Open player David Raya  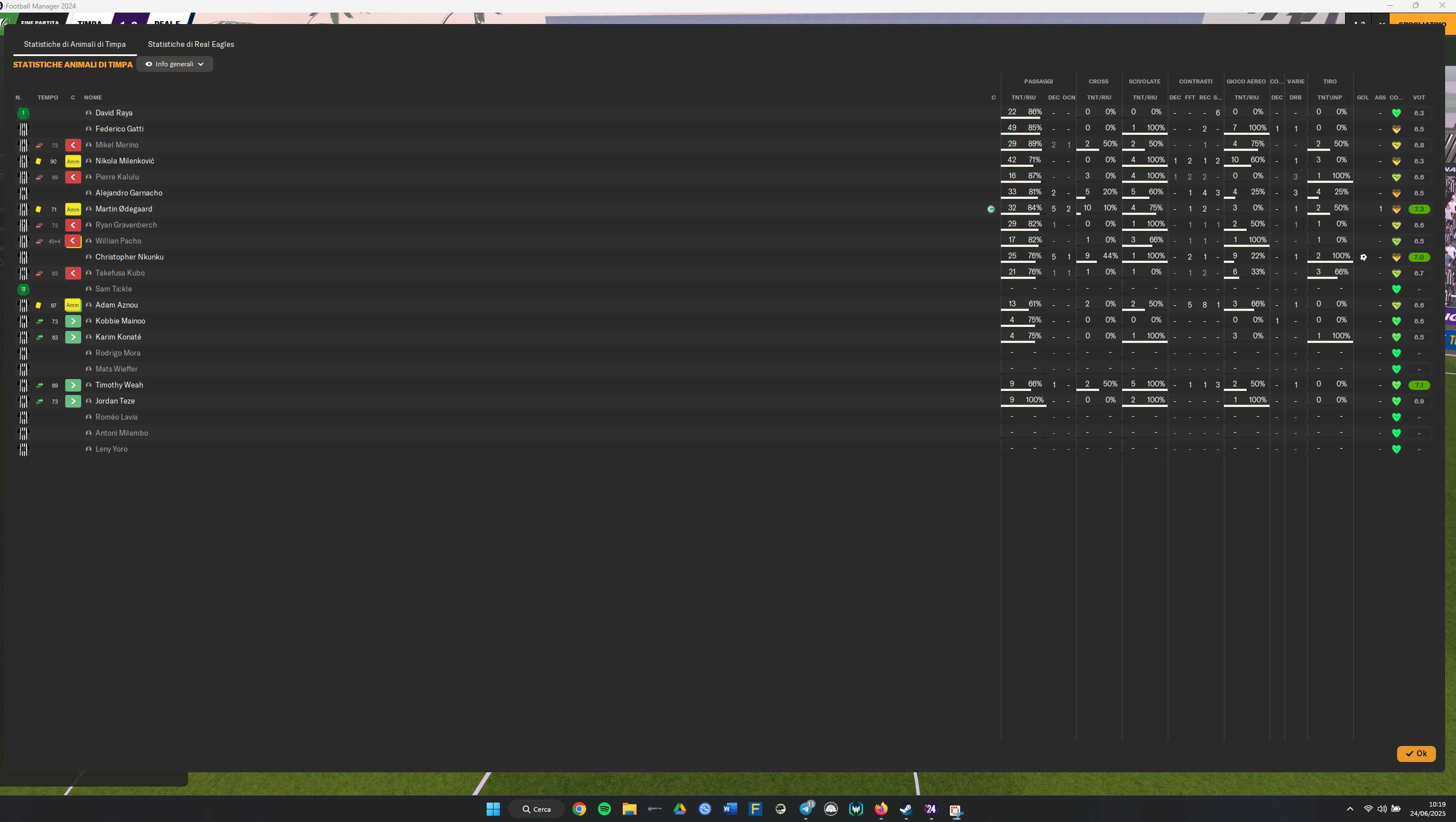pos(114,113)
